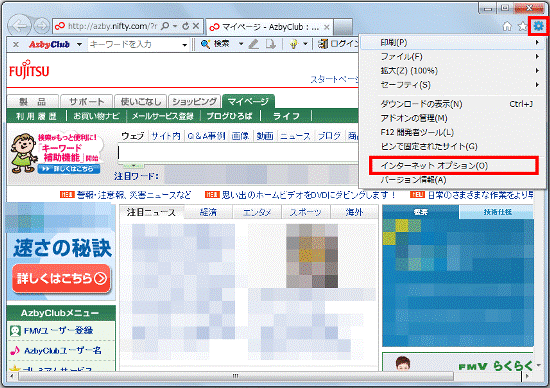Image resolution: width=550 pixels, height=388 pixels.
Task: Open a new blank tab
Action: (343, 27)
